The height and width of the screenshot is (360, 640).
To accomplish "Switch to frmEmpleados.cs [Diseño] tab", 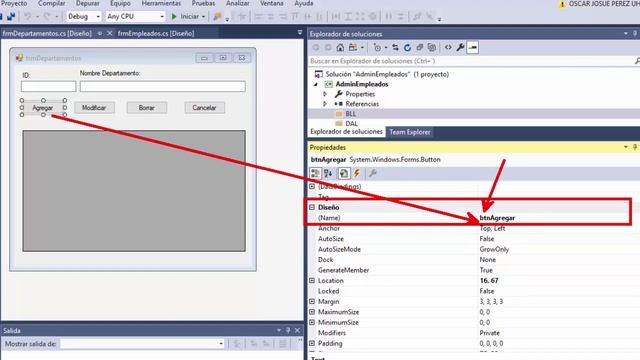I will pos(156,33).
